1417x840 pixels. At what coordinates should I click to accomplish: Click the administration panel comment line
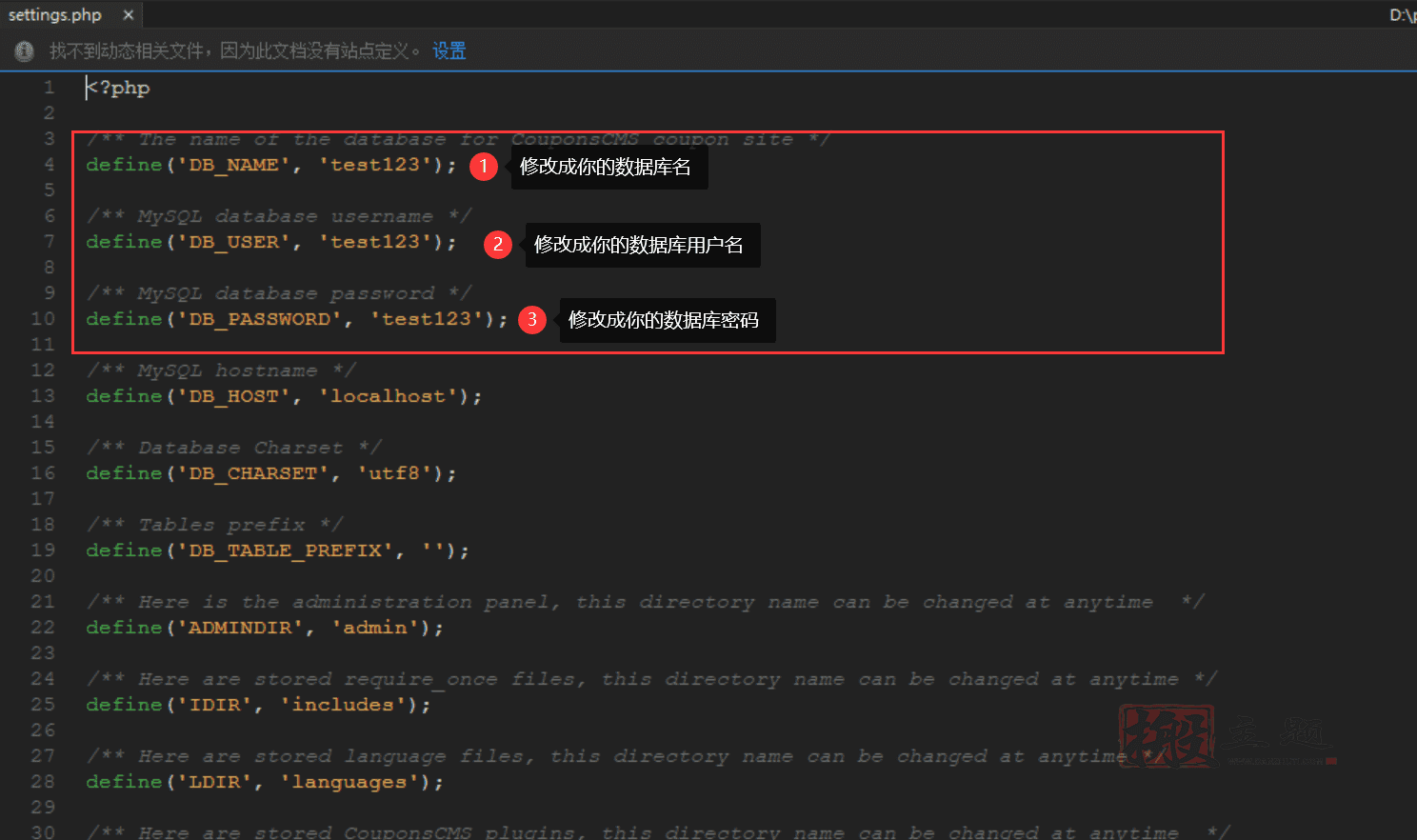646,602
